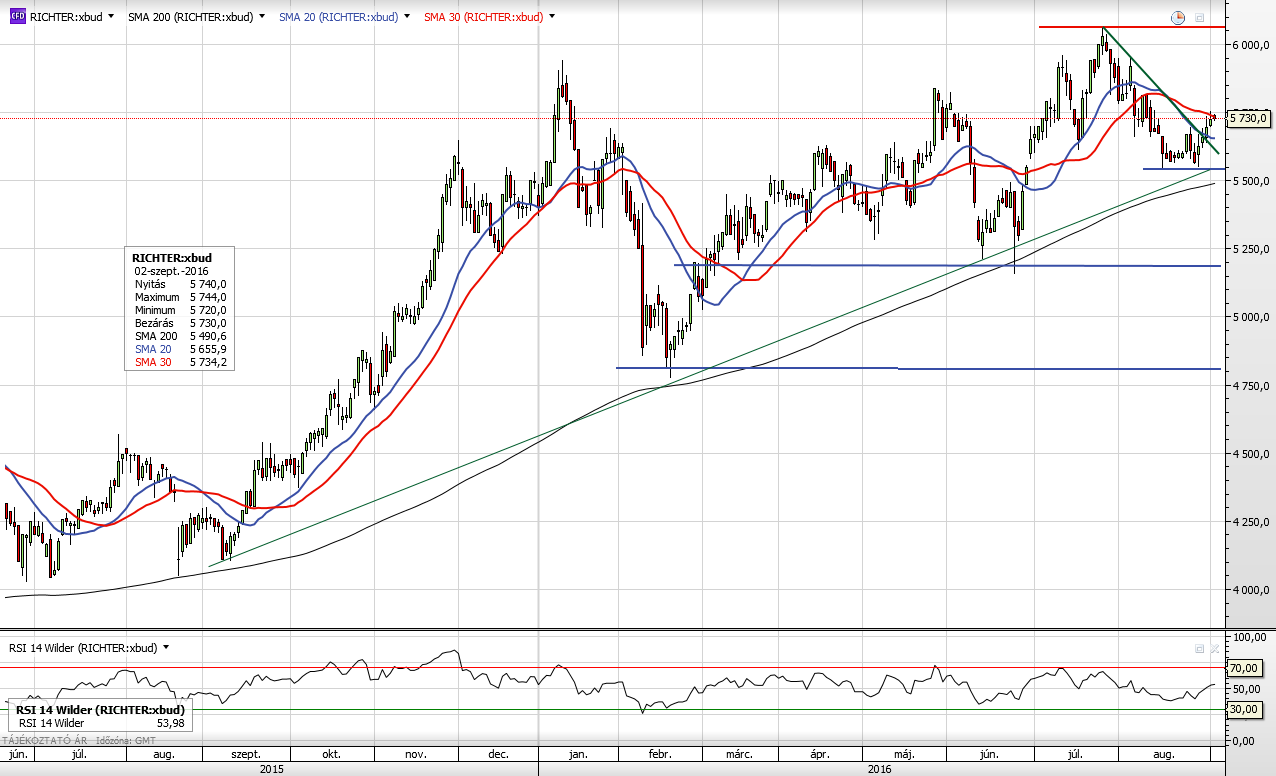
Task: Click the 4 750,0 price axis label
Action: 1250,386
